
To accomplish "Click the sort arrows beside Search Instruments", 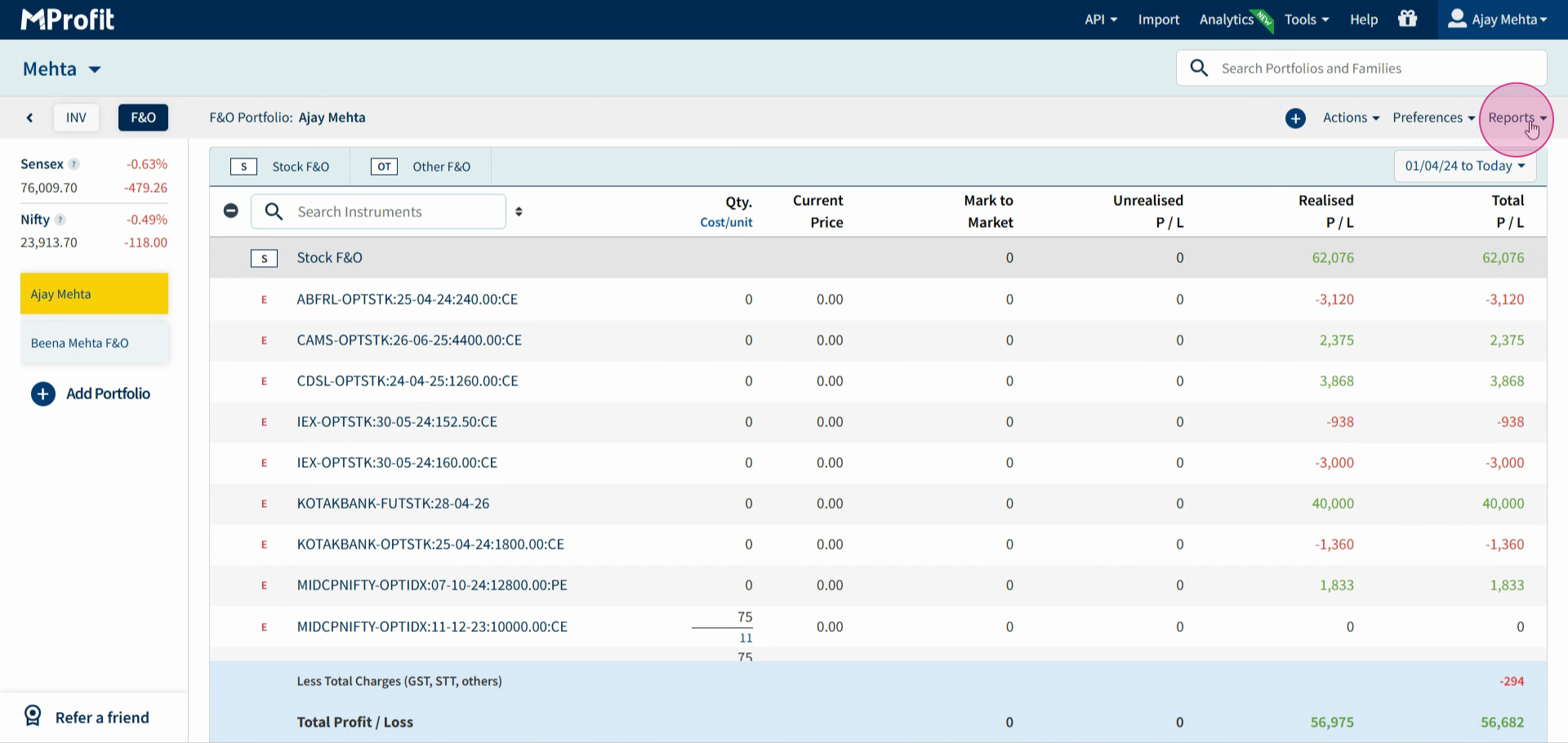I will (519, 211).
